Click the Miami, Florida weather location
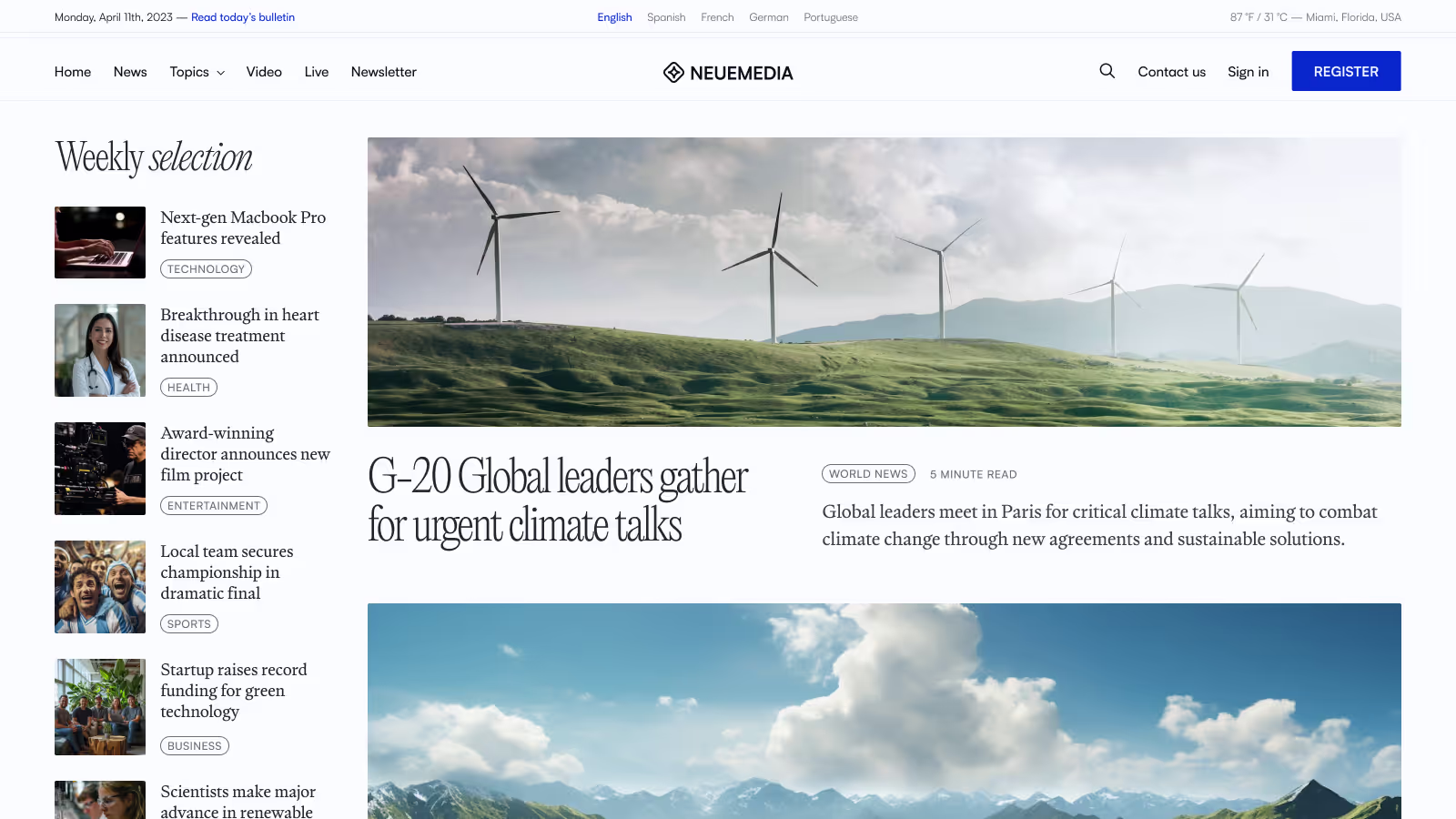 click(1353, 17)
